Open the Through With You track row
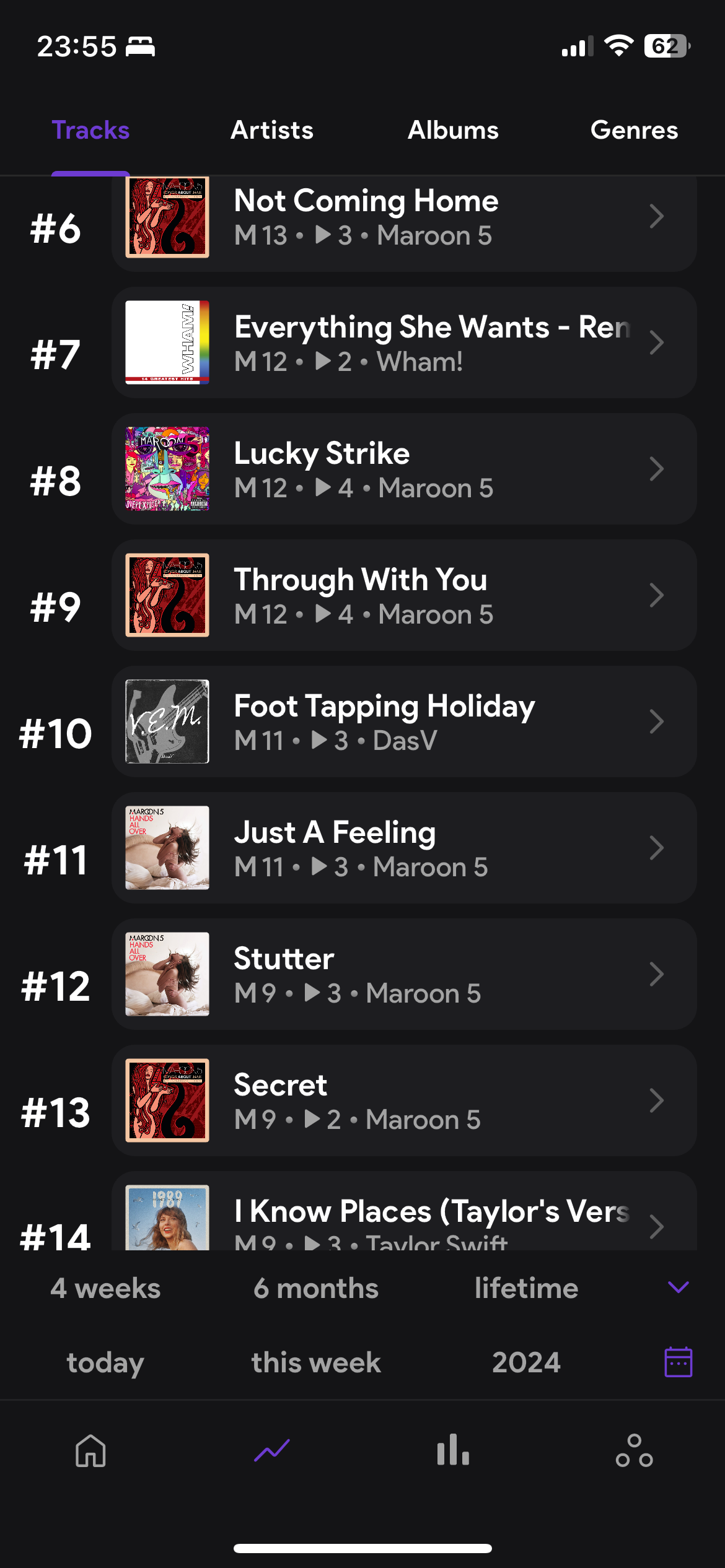This screenshot has height=1568, width=725. coord(403,595)
